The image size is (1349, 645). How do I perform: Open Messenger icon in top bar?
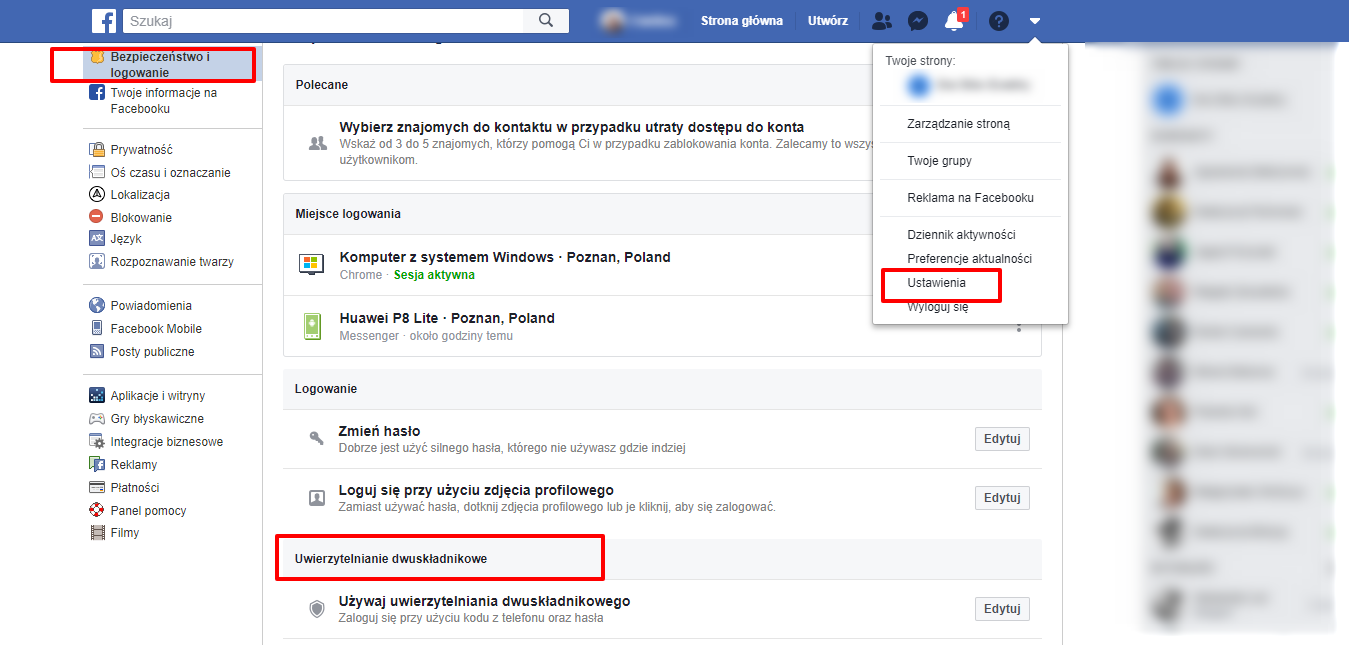pos(917,20)
